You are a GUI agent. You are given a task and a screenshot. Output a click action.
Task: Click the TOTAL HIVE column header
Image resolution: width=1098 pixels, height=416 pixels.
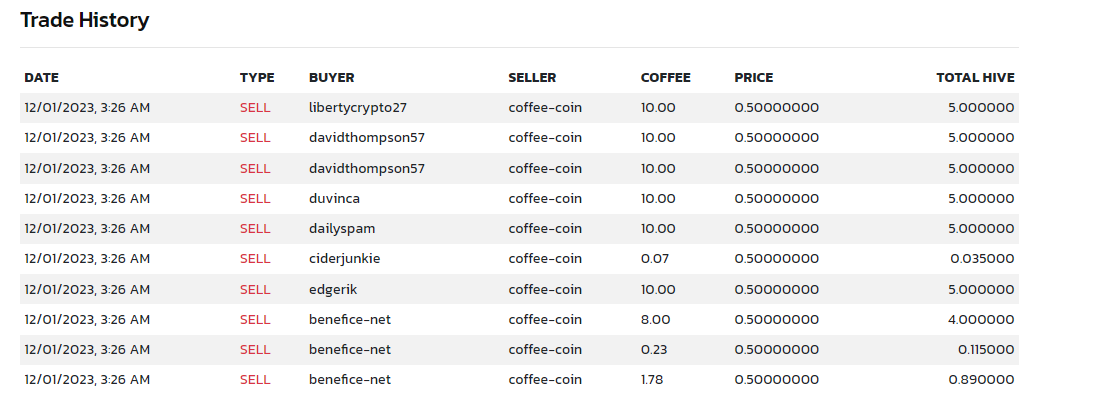[x=975, y=78]
